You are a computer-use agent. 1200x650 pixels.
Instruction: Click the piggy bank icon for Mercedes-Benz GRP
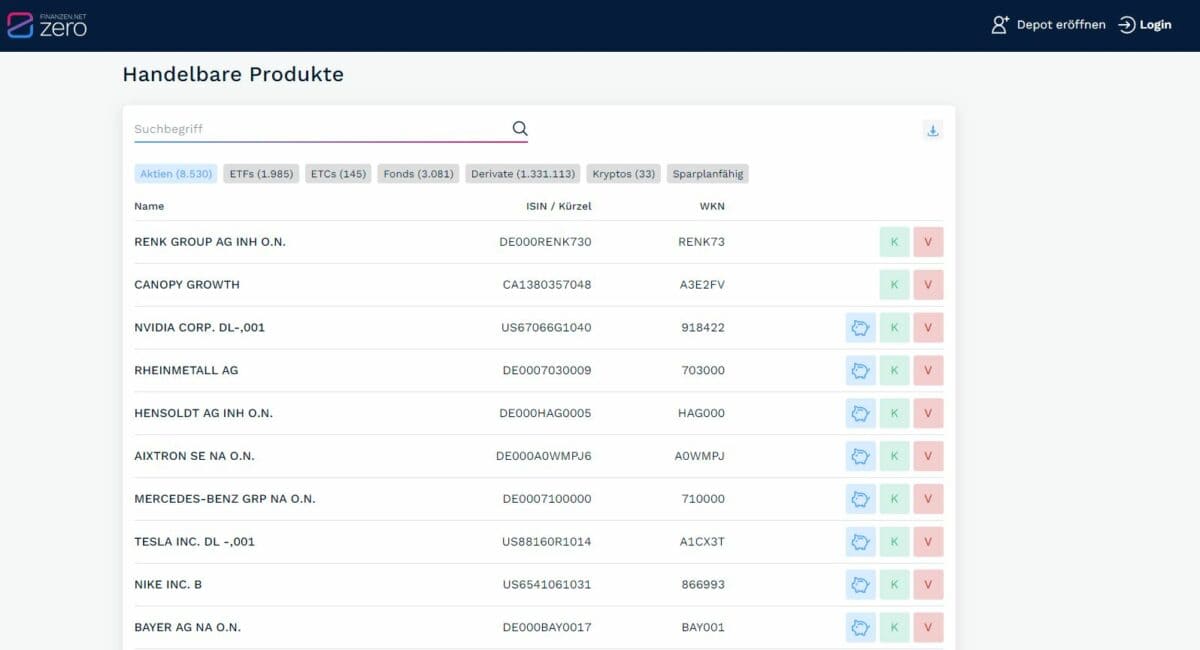[860, 498]
